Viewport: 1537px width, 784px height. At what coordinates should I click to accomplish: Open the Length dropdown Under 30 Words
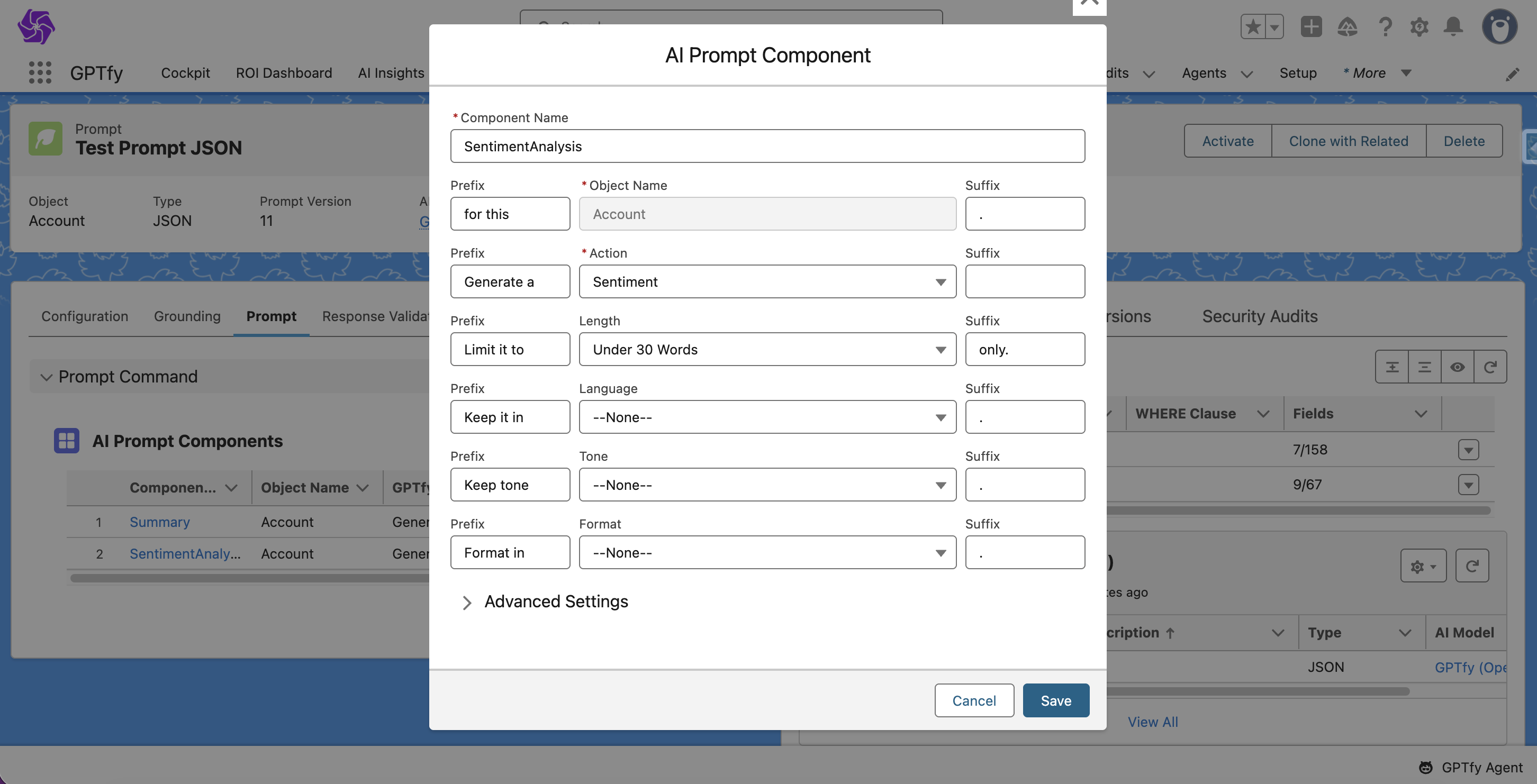pyautogui.click(x=767, y=349)
